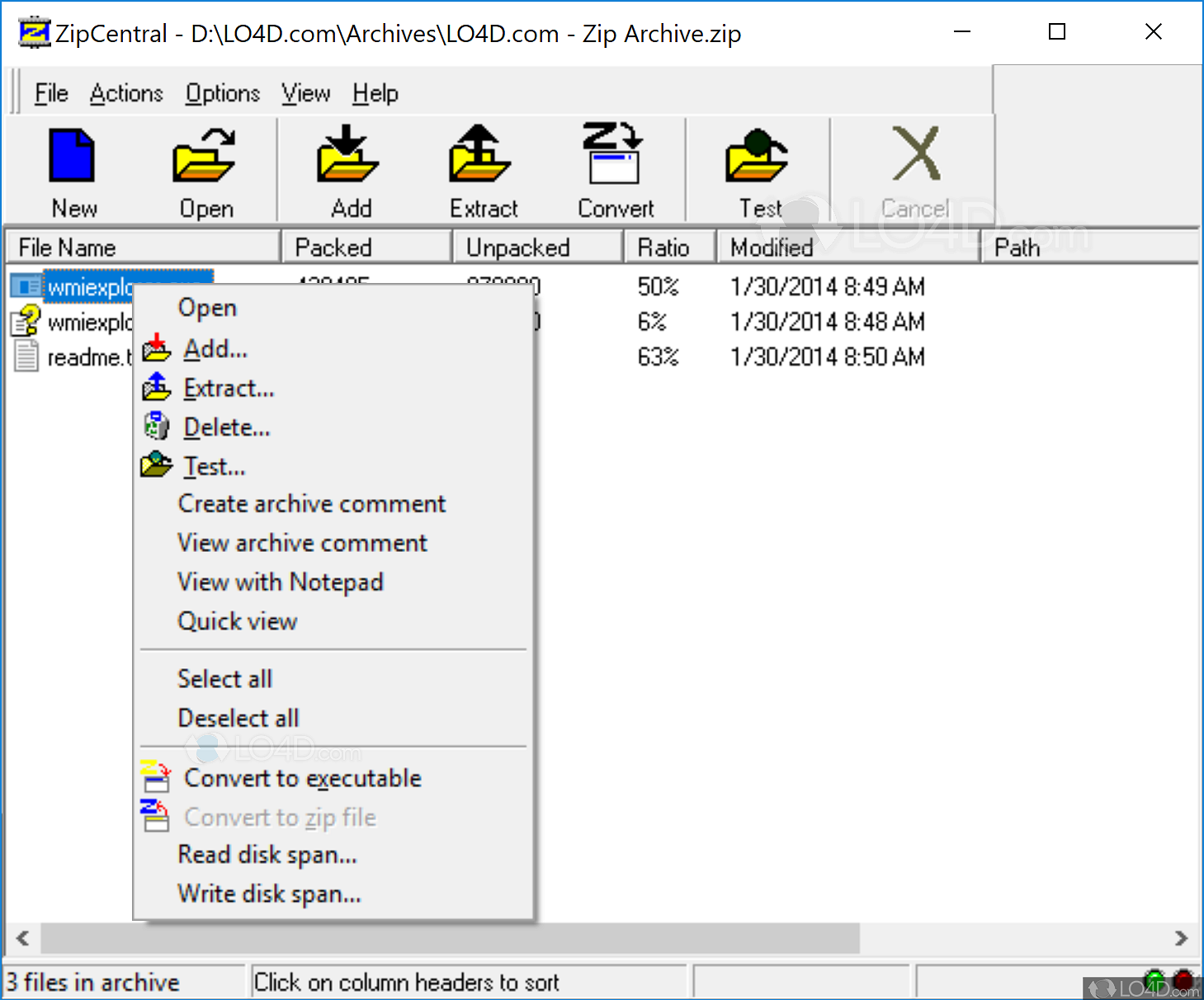Click the Extract toolbar icon
The width and height of the screenshot is (1204, 1000).
pos(480,153)
